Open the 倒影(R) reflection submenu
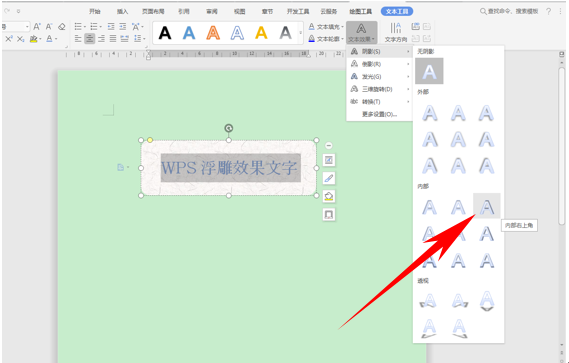 click(x=380, y=64)
